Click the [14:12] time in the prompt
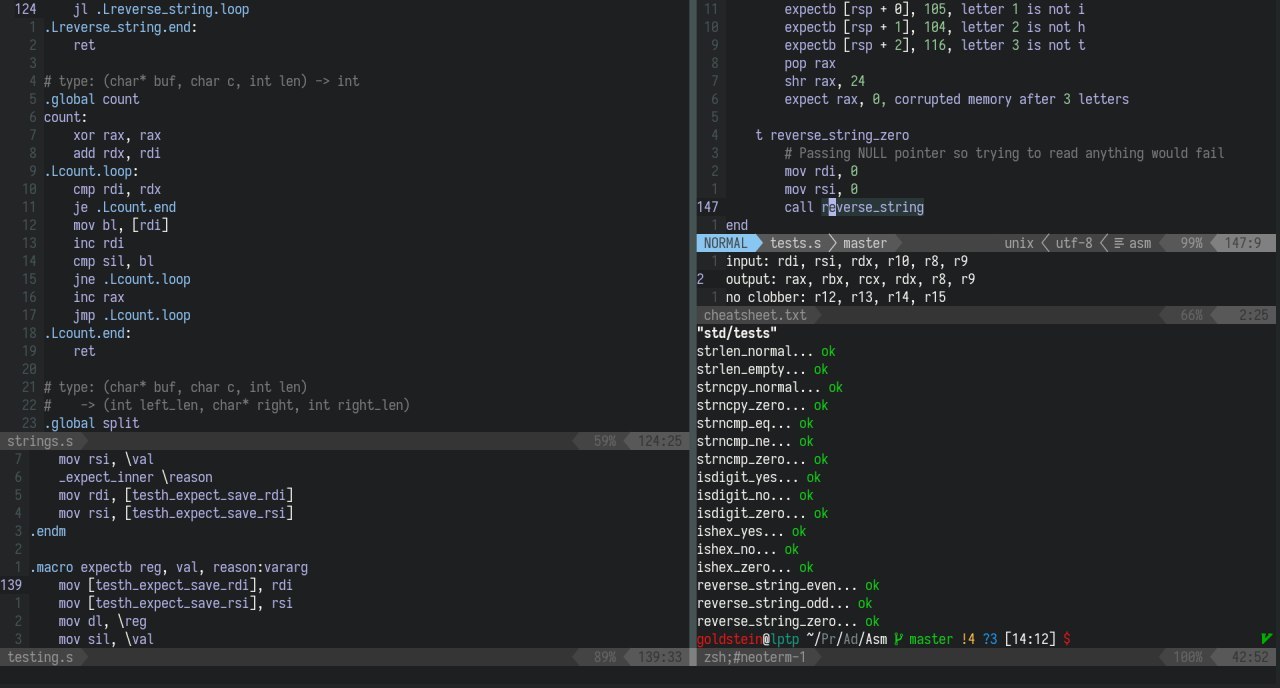Image resolution: width=1280 pixels, height=688 pixels. coord(1030,639)
